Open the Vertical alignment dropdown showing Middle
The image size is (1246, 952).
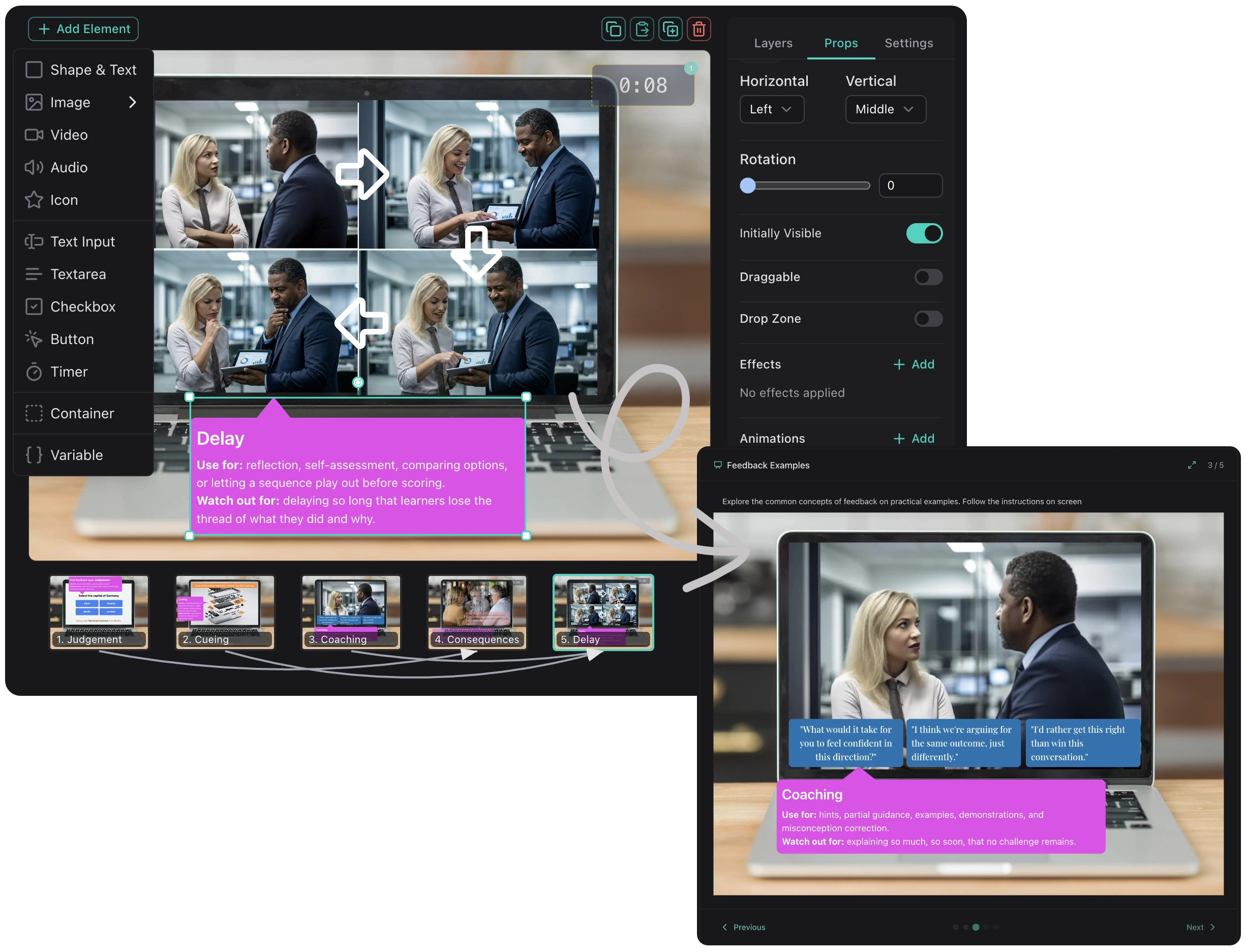pyautogui.click(x=885, y=109)
